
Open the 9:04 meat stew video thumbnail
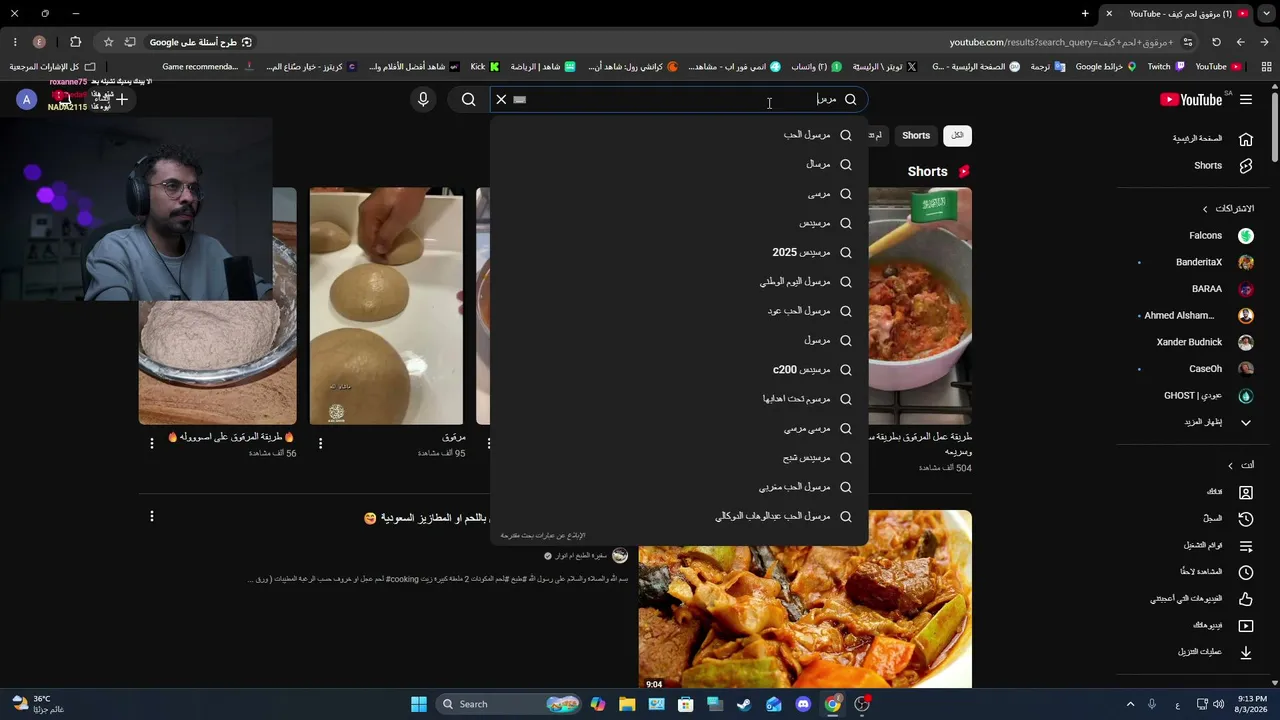pyautogui.click(x=805, y=600)
